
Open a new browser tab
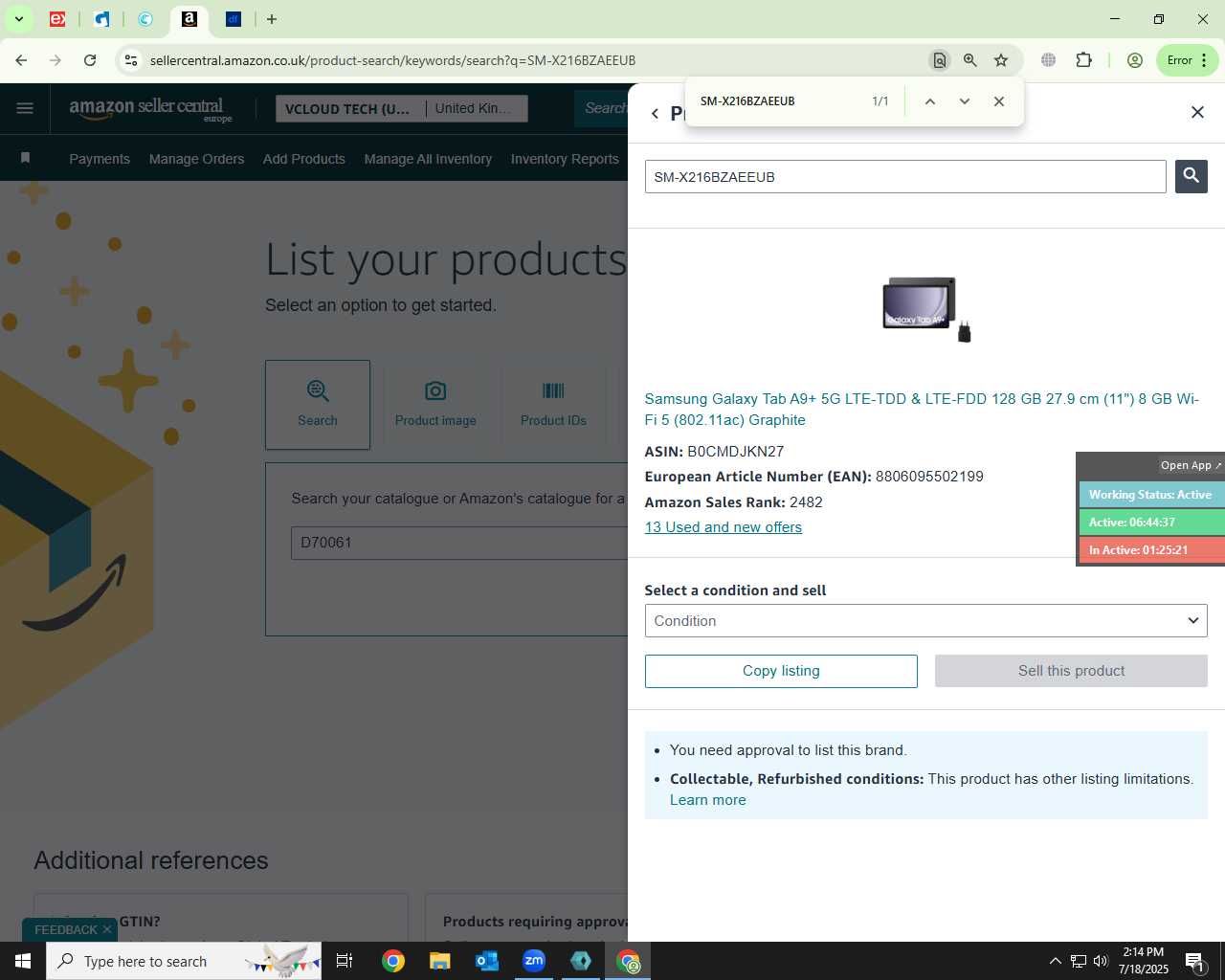pyautogui.click(x=272, y=19)
